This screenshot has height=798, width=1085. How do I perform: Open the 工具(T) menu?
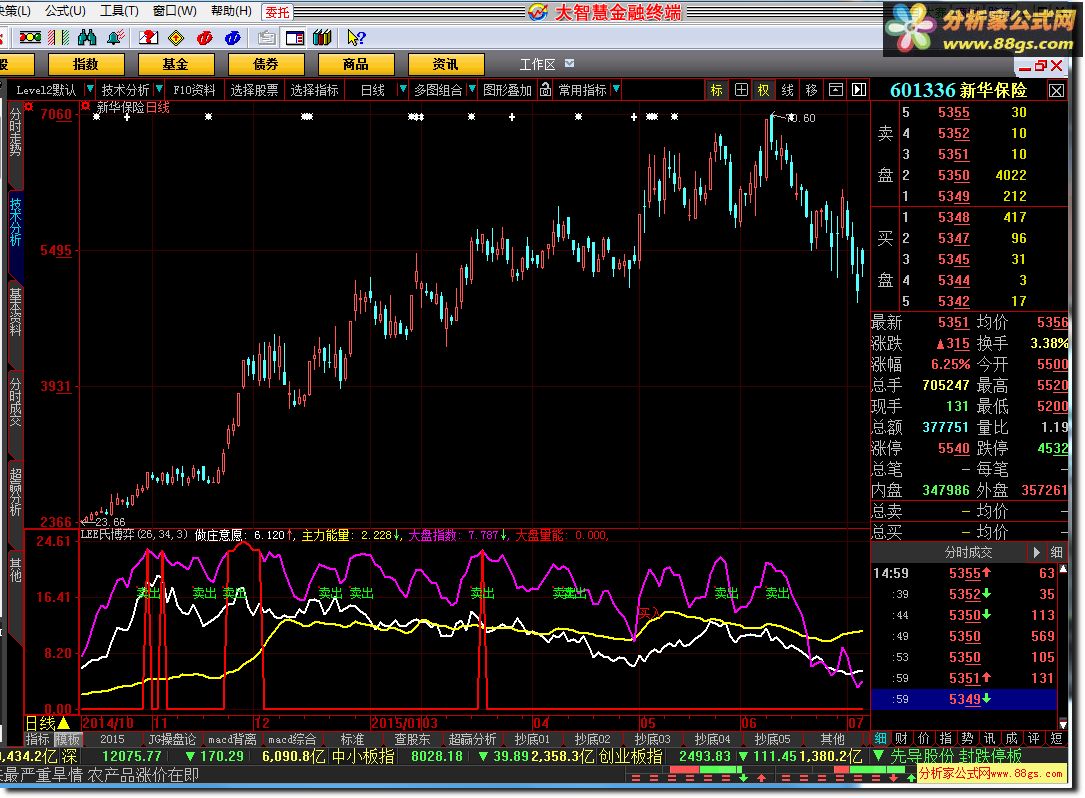click(119, 11)
